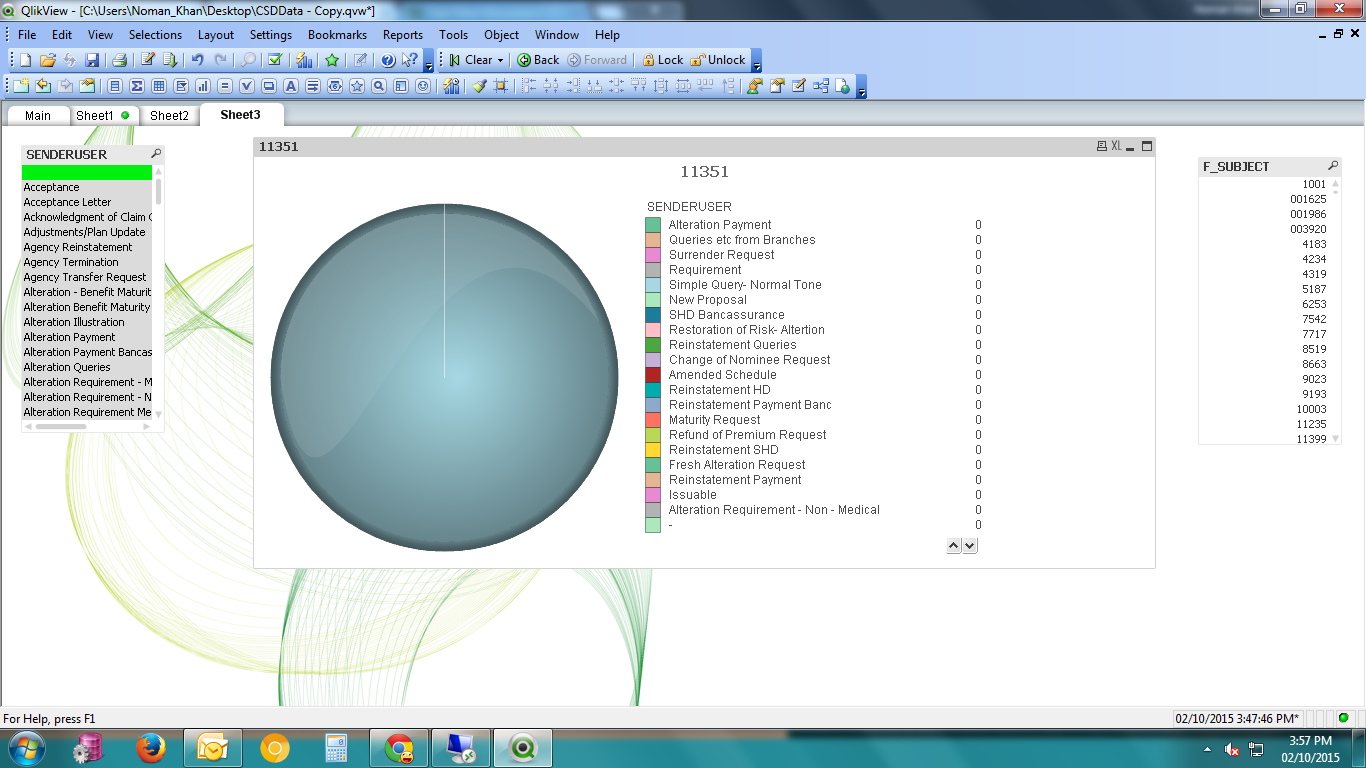Select 'Agency Termination' in SENDERUSER list
Image resolution: width=1366 pixels, height=768 pixels.
pyautogui.click(x=71, y=262)
